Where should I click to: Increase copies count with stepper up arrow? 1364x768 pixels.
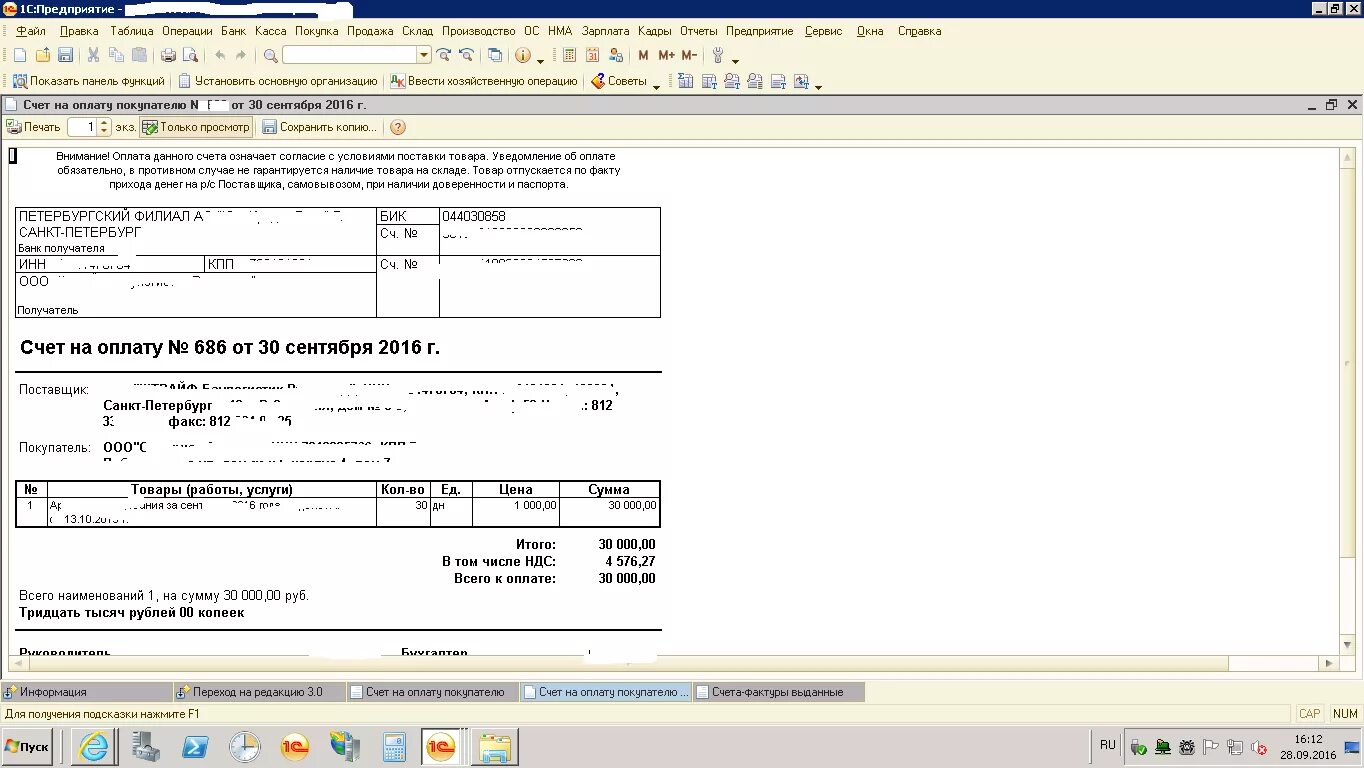(x=105, y=123)
